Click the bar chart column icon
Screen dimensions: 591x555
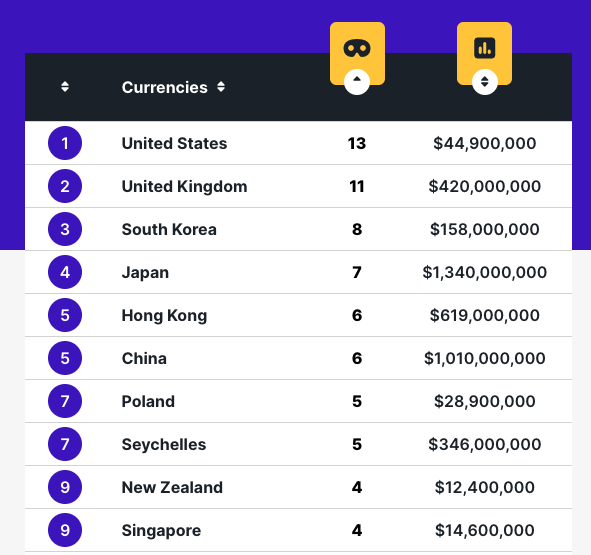484,48
